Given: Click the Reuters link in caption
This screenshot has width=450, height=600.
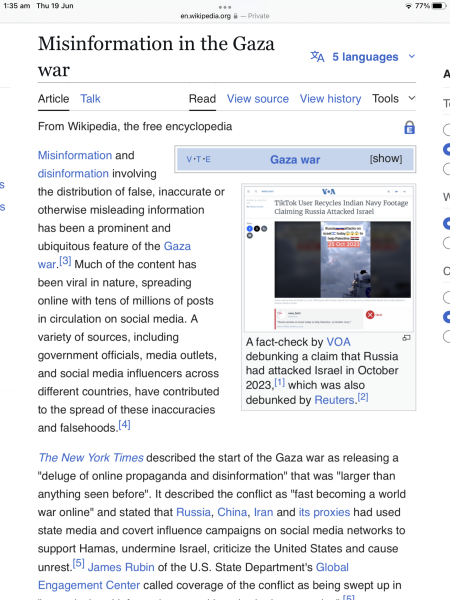Looking at the screenshot, I should click(x=334, y=400).
